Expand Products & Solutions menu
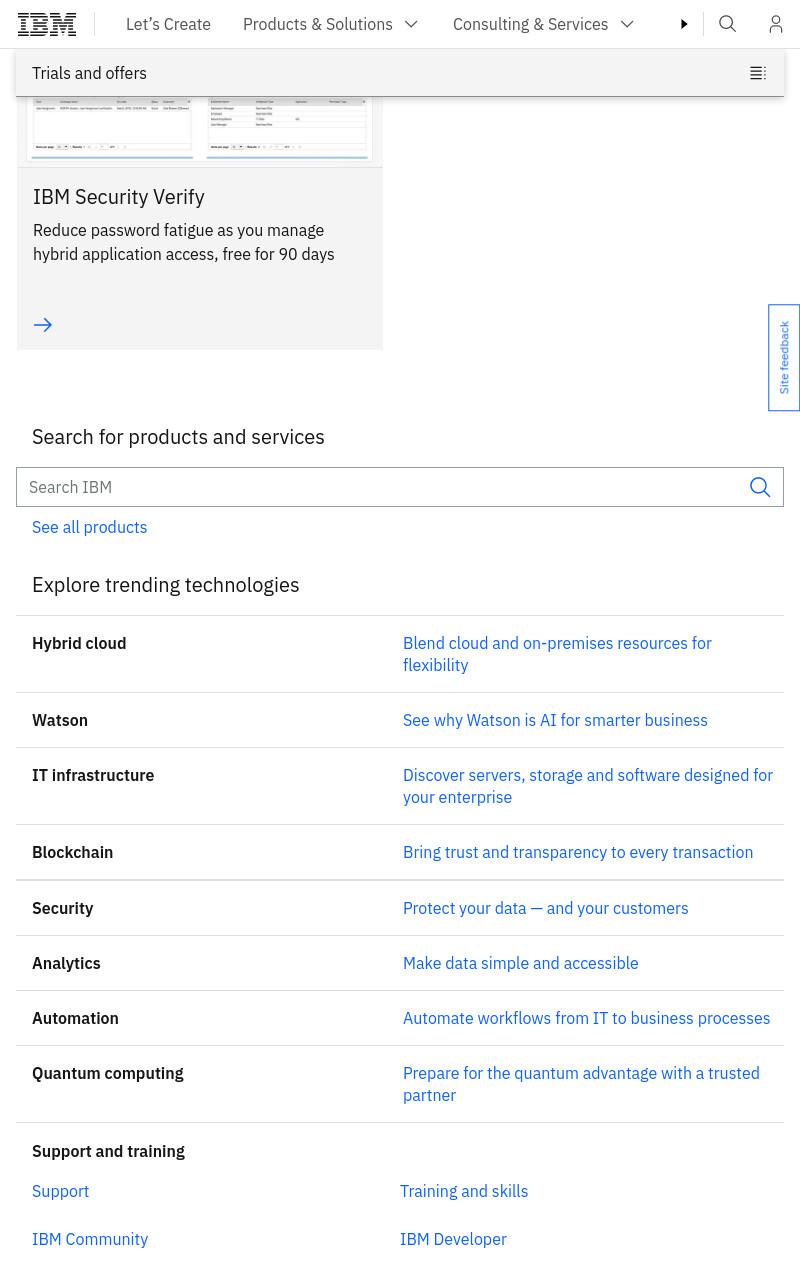 pos(331,24)
